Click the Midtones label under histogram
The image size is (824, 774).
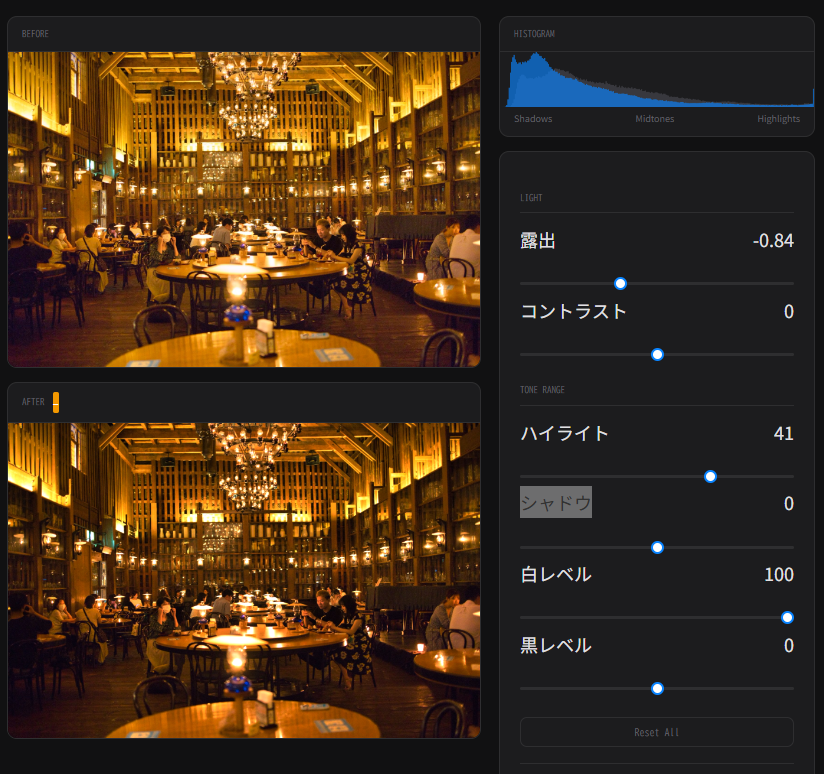click(655, 119)
